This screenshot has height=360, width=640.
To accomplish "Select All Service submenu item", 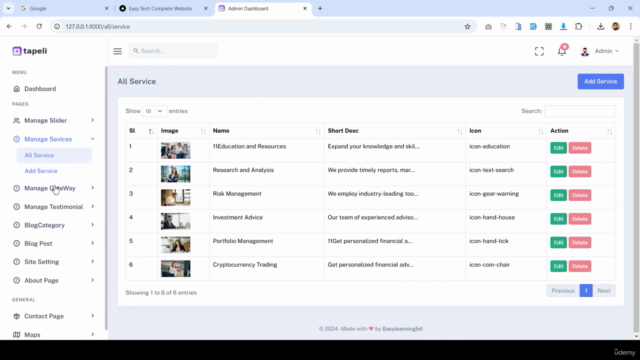I will [x=54, y=155].
